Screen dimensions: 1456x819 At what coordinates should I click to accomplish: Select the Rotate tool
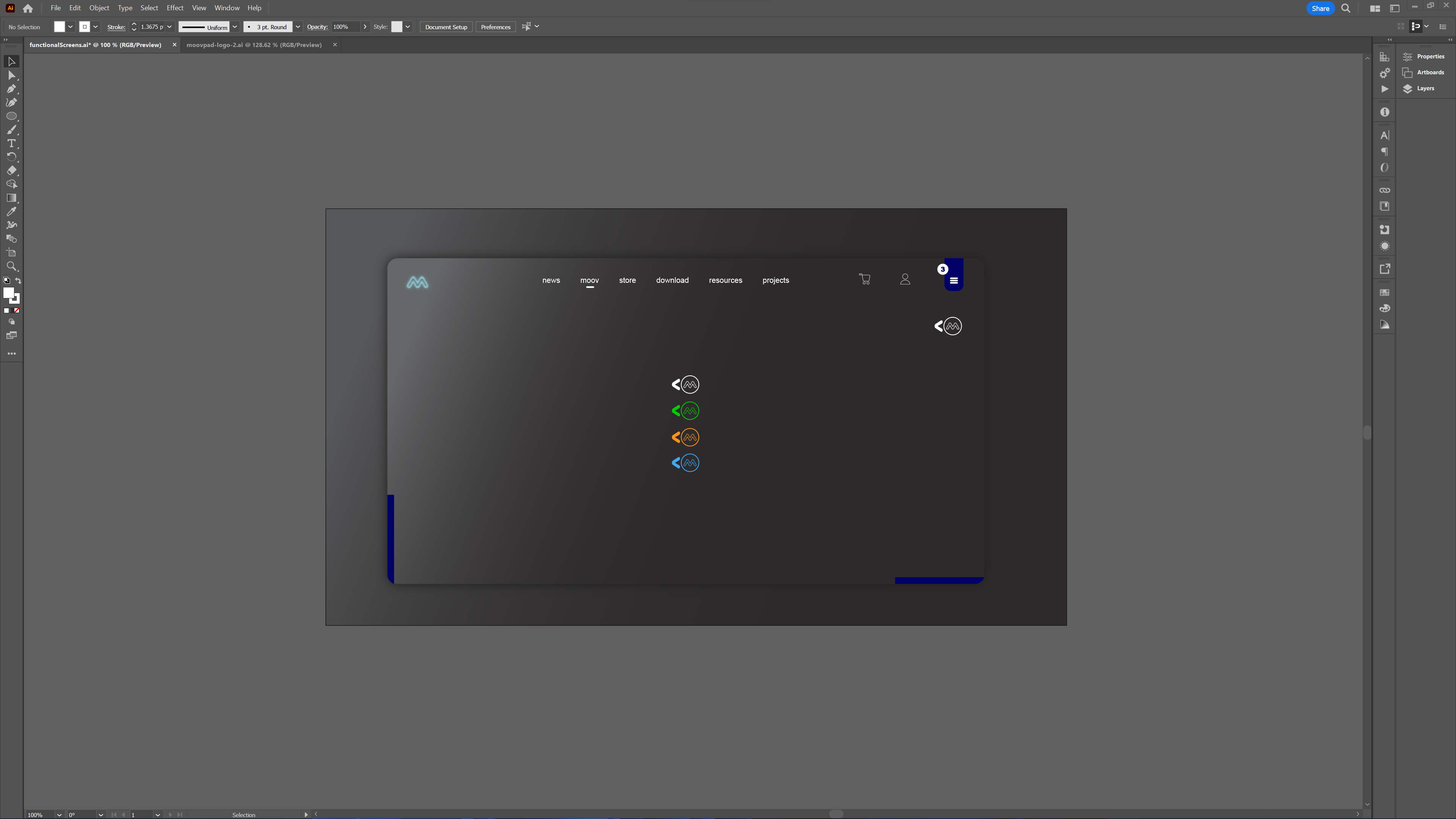tap(11, 157)
